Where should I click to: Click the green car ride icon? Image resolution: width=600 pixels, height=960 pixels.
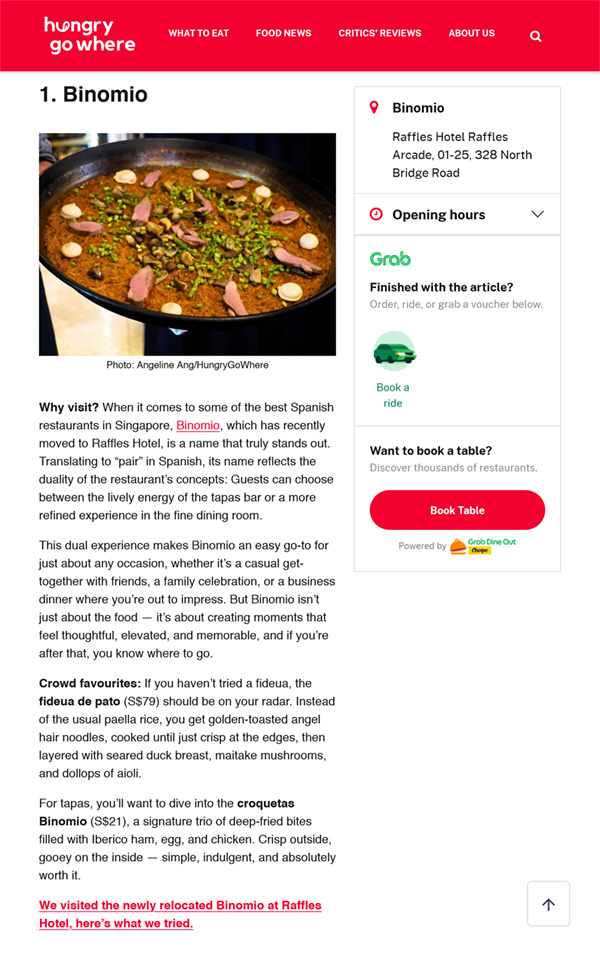point(393,352)
